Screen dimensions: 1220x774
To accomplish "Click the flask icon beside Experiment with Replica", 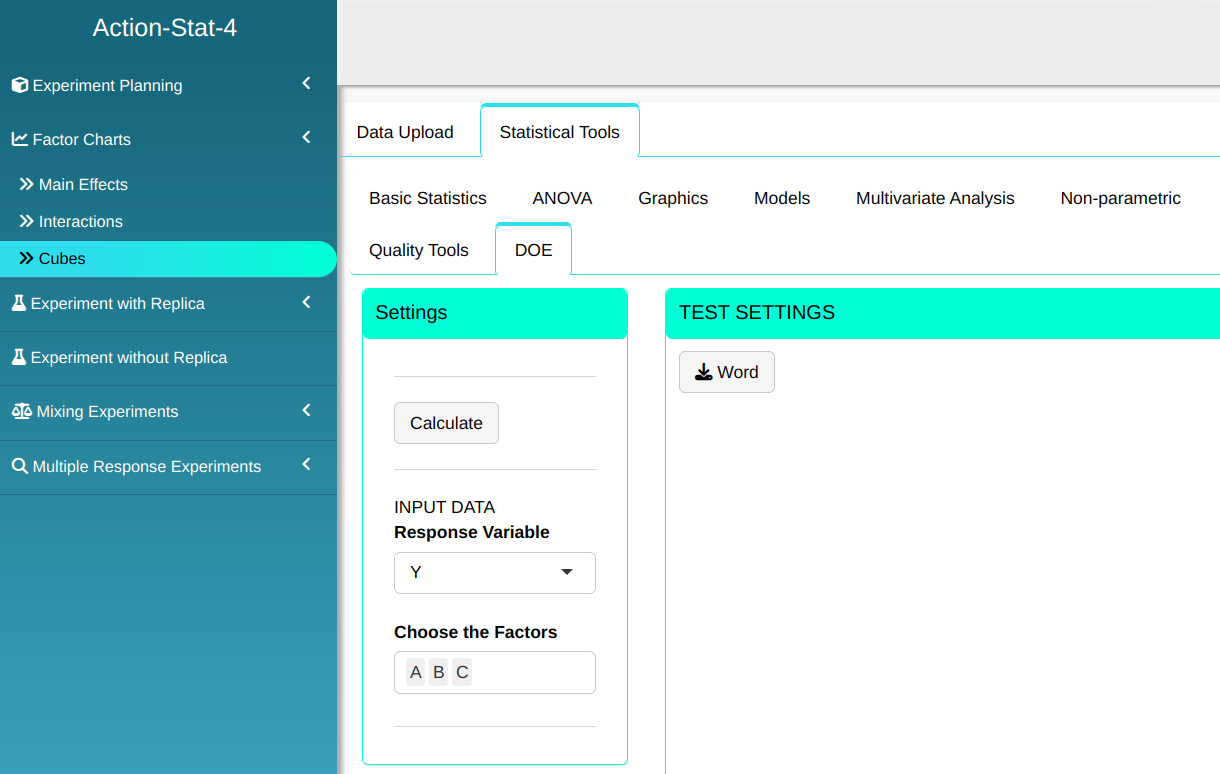I will click(x=18, y=303).
